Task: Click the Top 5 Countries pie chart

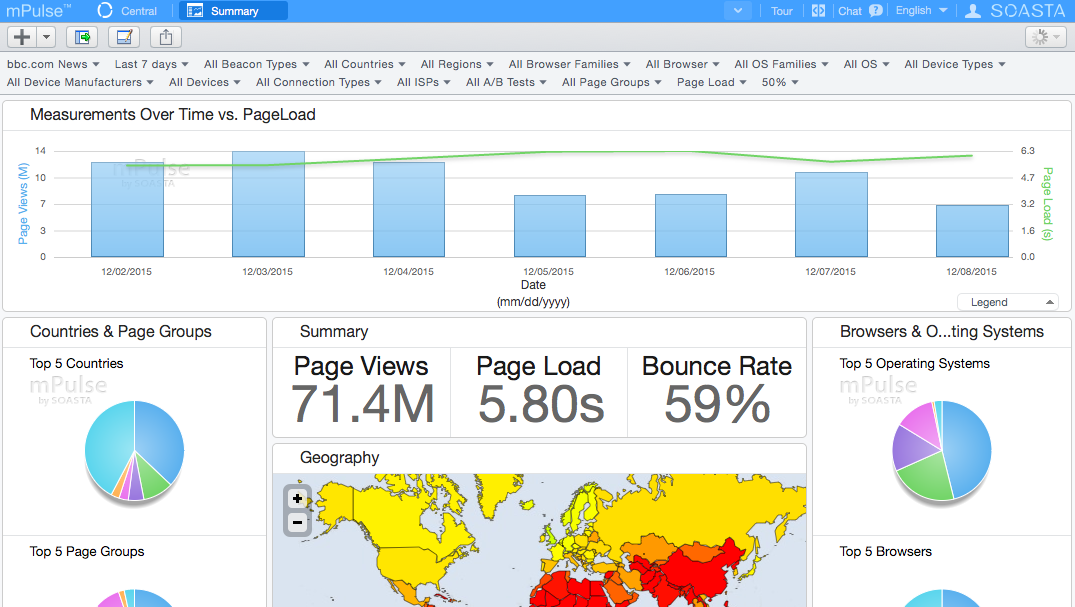Action: [x=134, y=451]
